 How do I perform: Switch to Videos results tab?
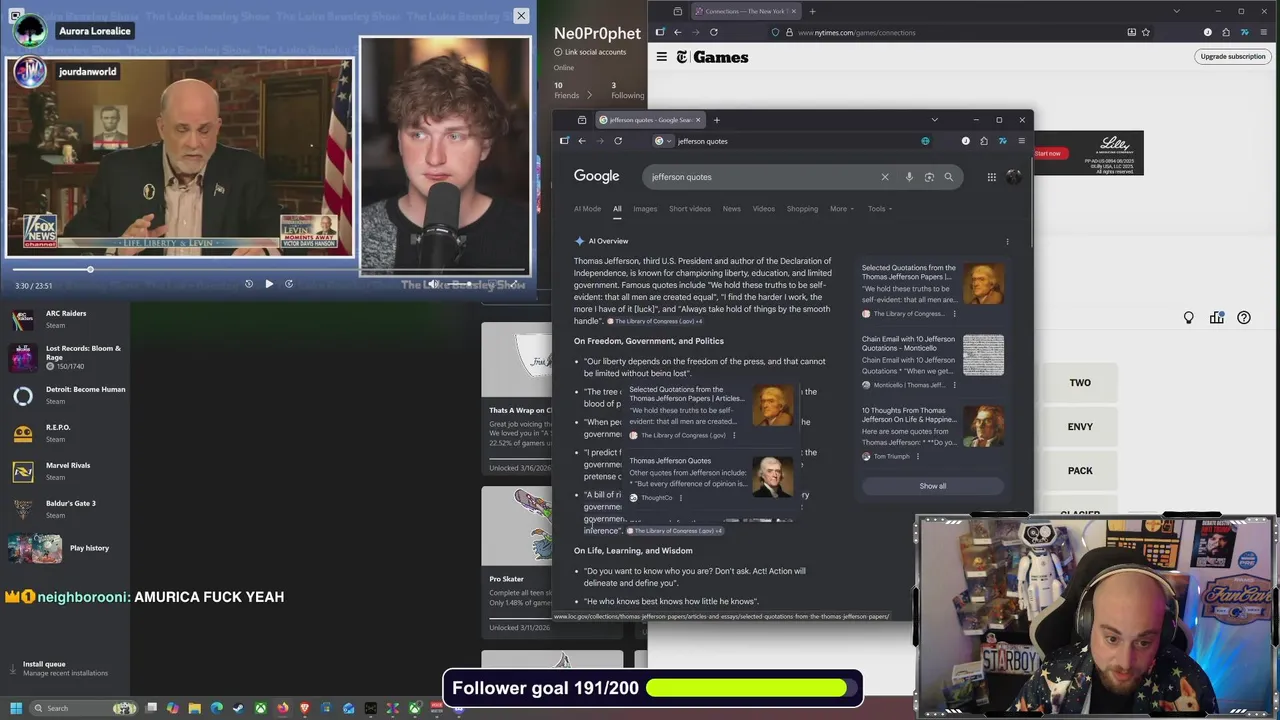click(764, 209)
